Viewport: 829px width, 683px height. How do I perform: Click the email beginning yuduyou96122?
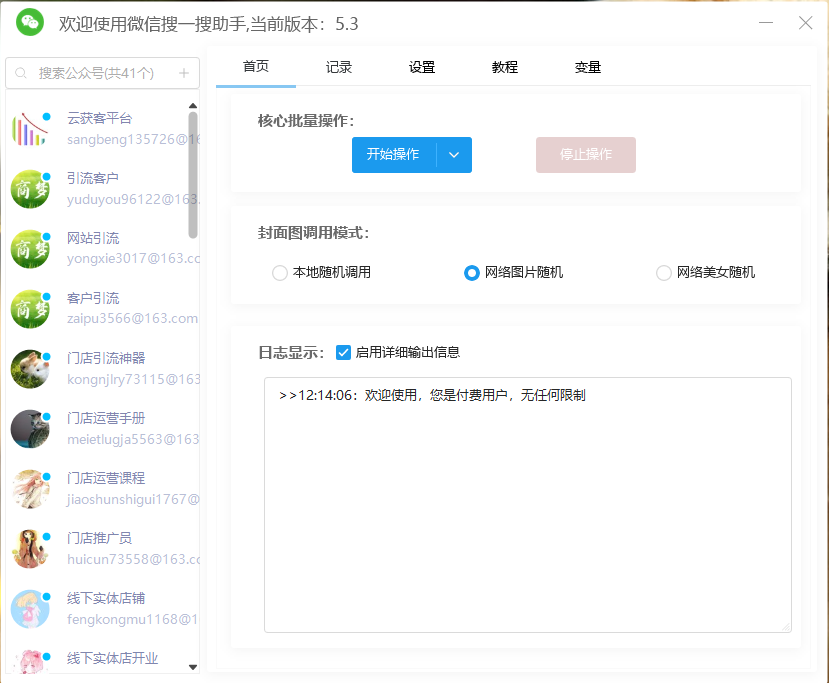(x=133, y=199)
